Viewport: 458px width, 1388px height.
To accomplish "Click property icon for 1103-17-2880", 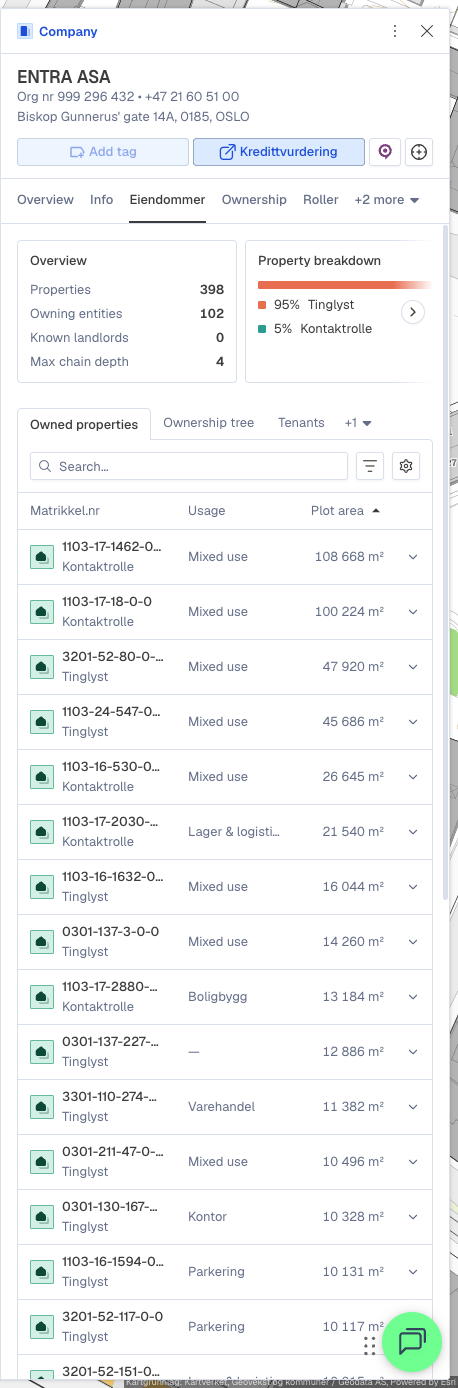I will (x=42, y=997).
